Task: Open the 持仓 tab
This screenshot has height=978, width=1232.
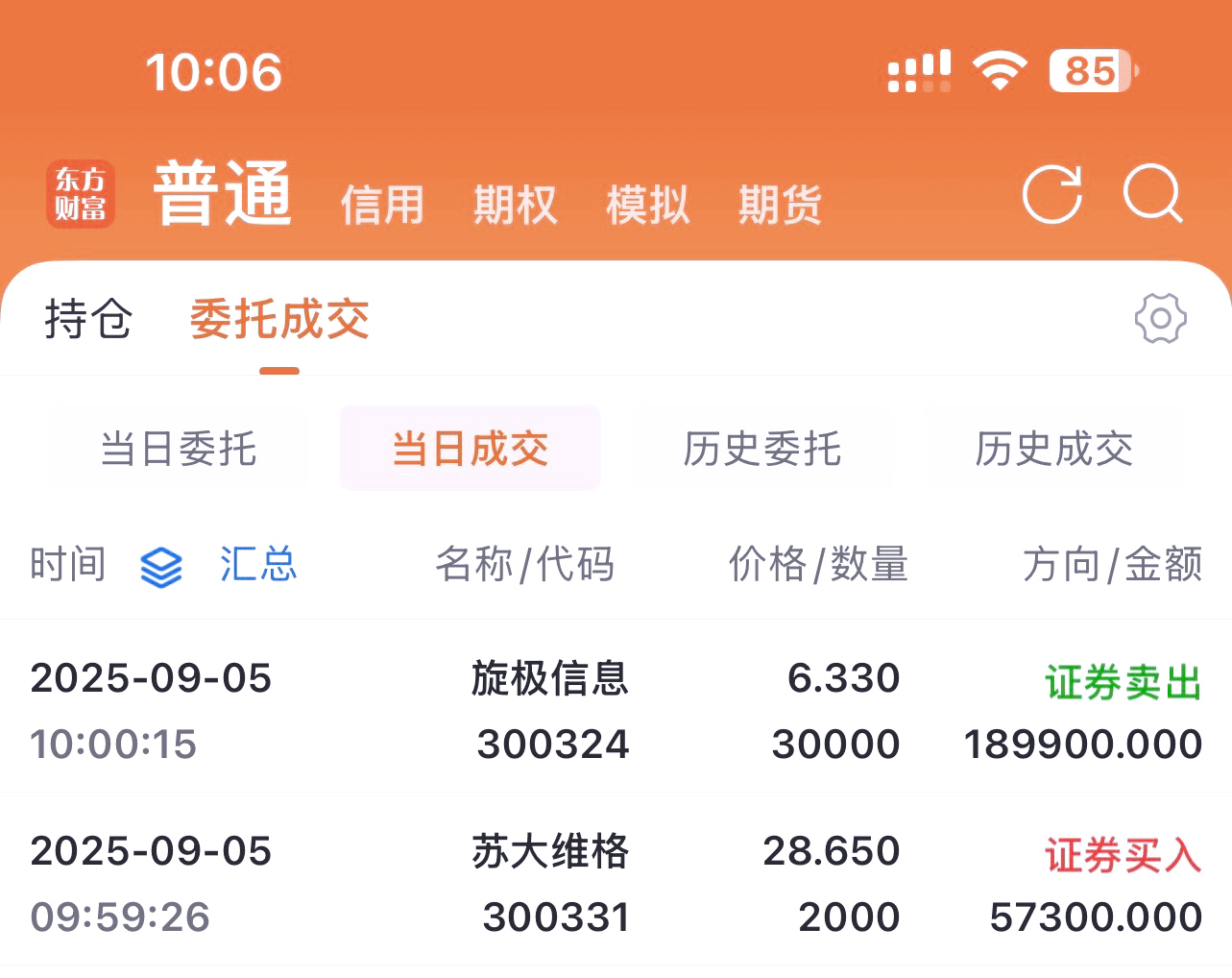Action: 88,319
